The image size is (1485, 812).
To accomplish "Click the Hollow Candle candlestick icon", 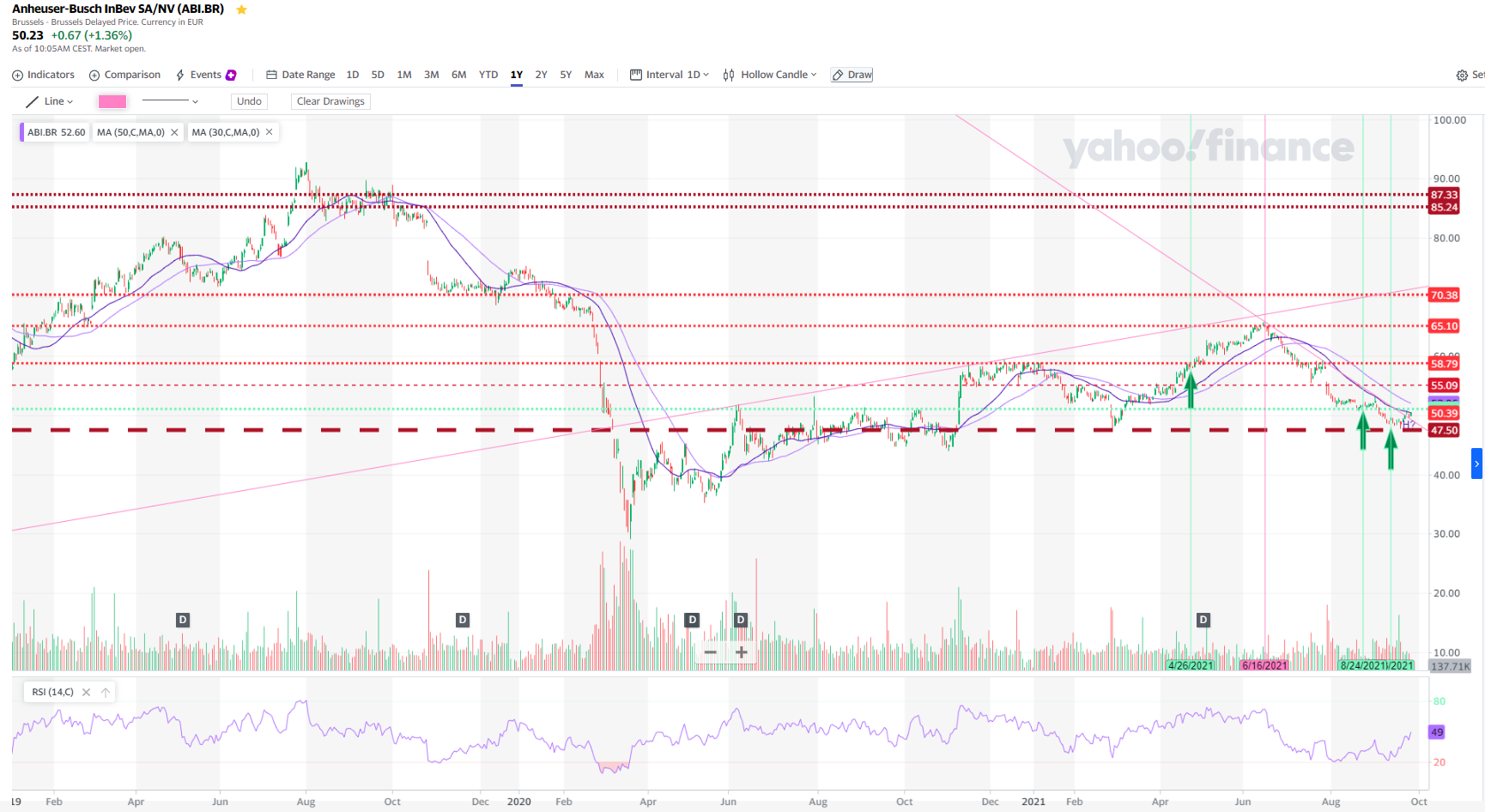I will [729, 76].
